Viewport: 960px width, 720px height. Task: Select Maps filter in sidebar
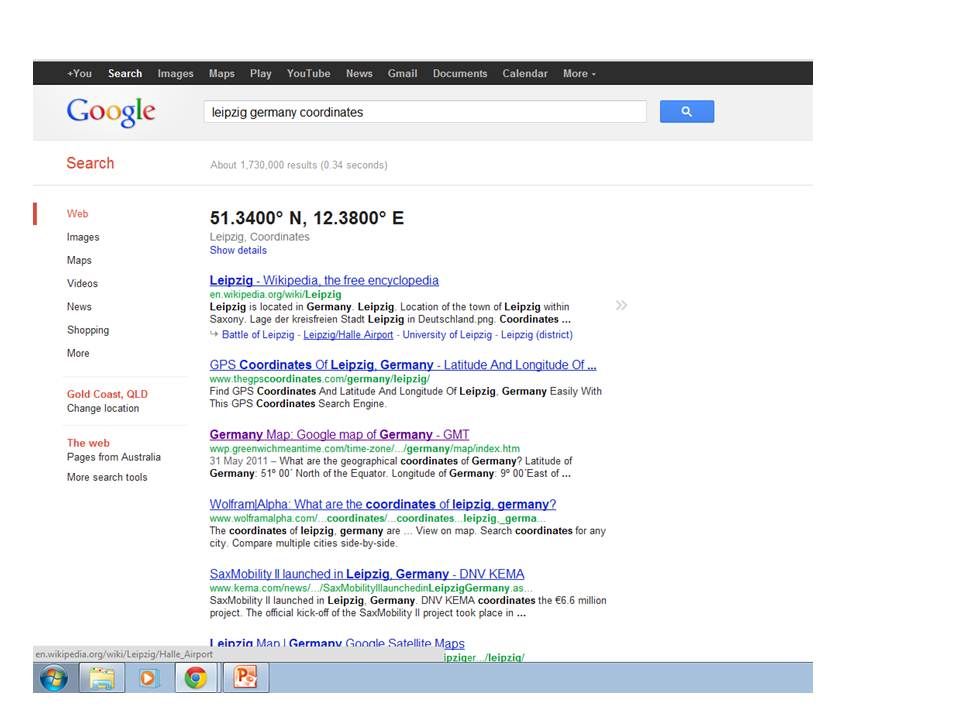click(79, 260)
